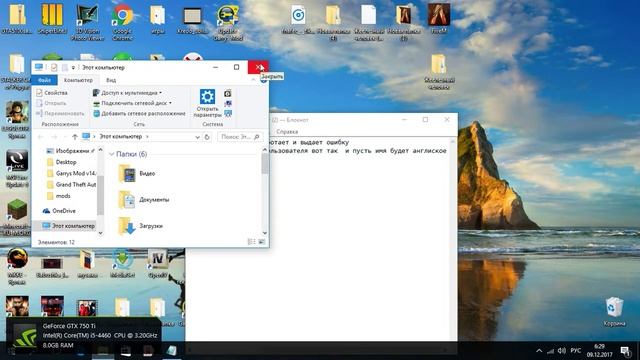Click the refresh button beside address bar
640x360 pixels.
click(207, 137)
